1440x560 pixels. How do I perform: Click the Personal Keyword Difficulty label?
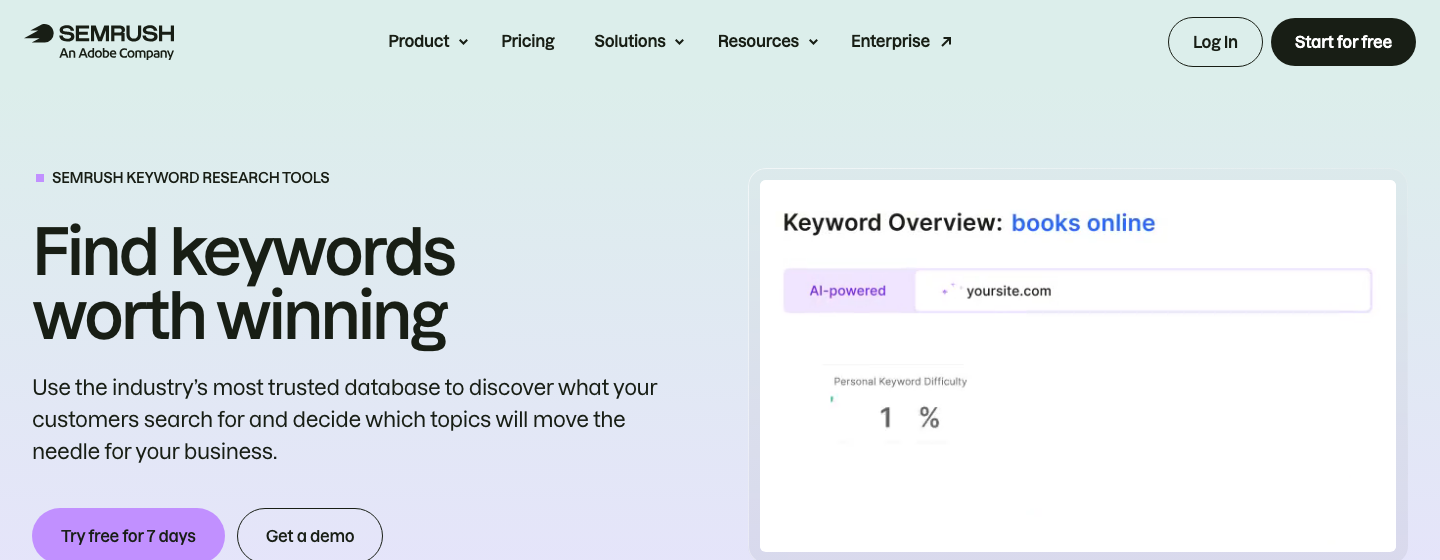point(900,381)
